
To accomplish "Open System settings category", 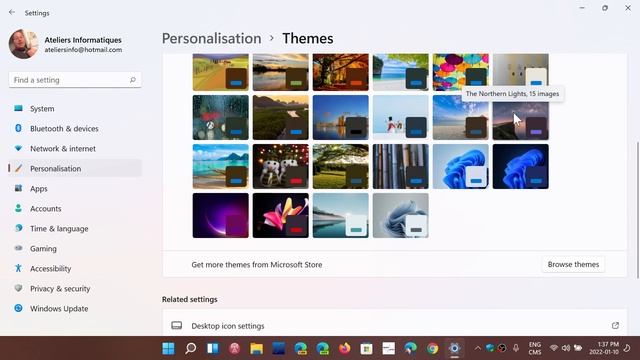I will (x=75, y=109).
